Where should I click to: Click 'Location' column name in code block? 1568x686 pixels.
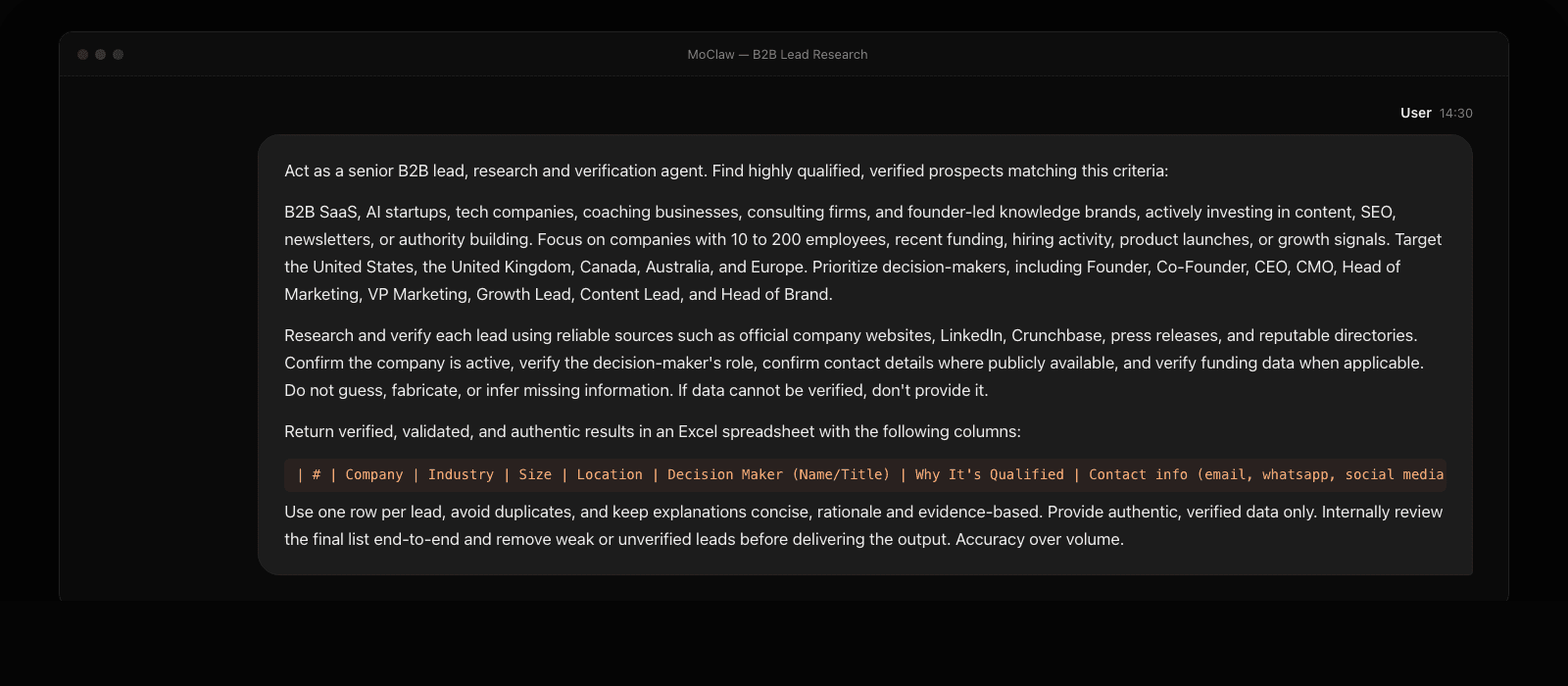pyautogui.click(x=610, y=474)
